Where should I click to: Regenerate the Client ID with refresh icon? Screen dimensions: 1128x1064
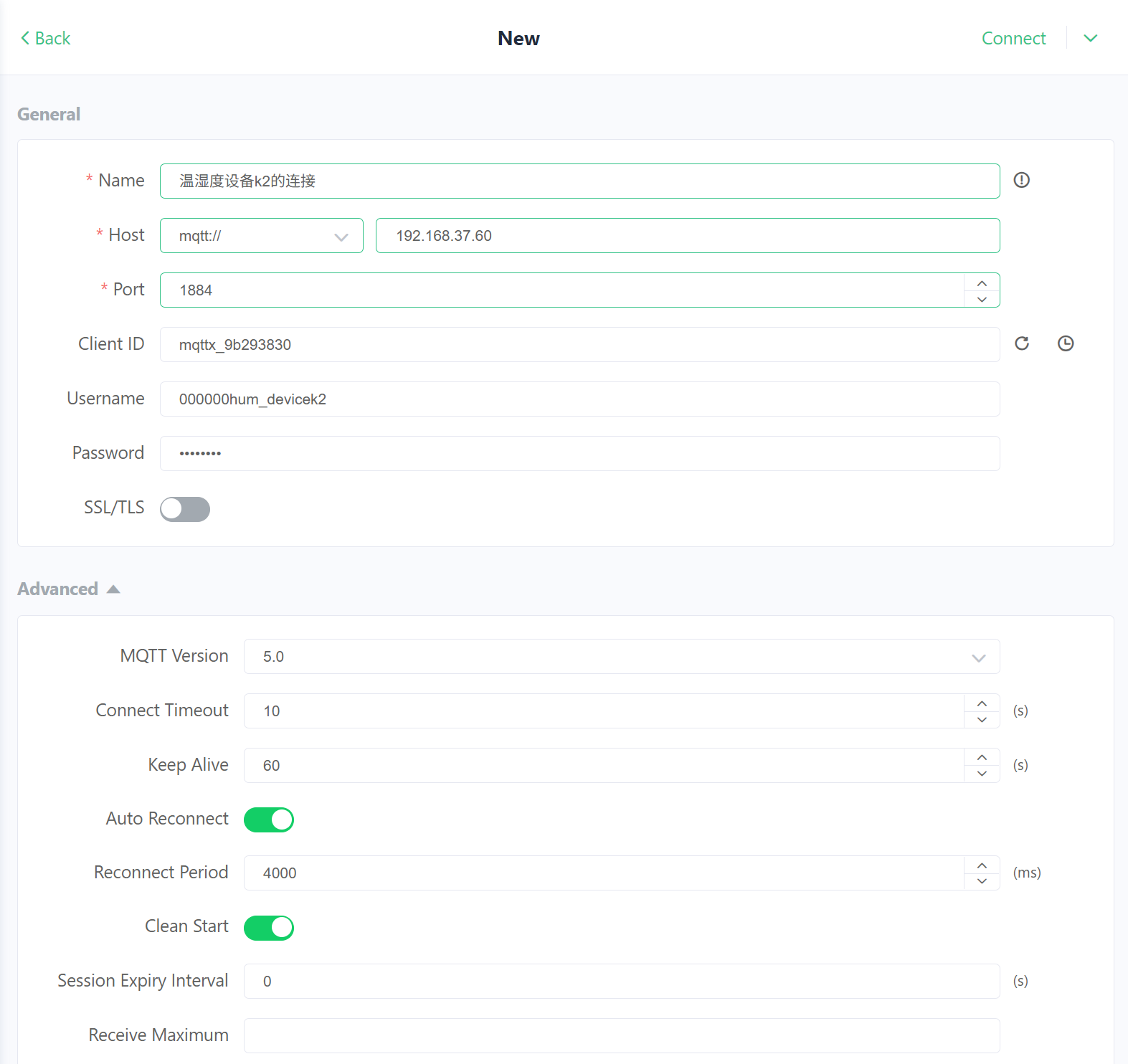pyautogui.click(x=1021, y=343)
